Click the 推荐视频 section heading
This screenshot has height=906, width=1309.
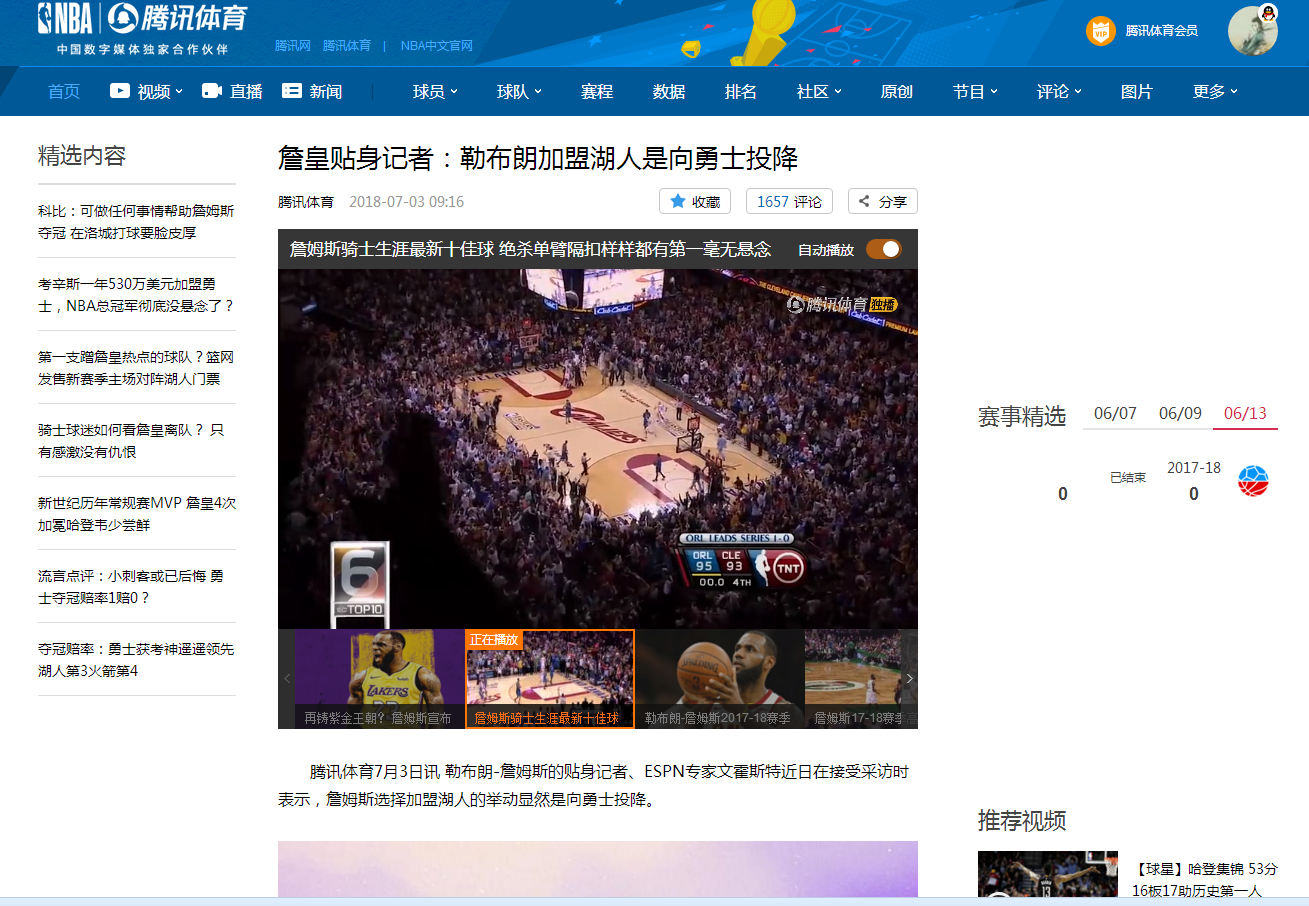pyautogui.click(x=1022, y=821)
